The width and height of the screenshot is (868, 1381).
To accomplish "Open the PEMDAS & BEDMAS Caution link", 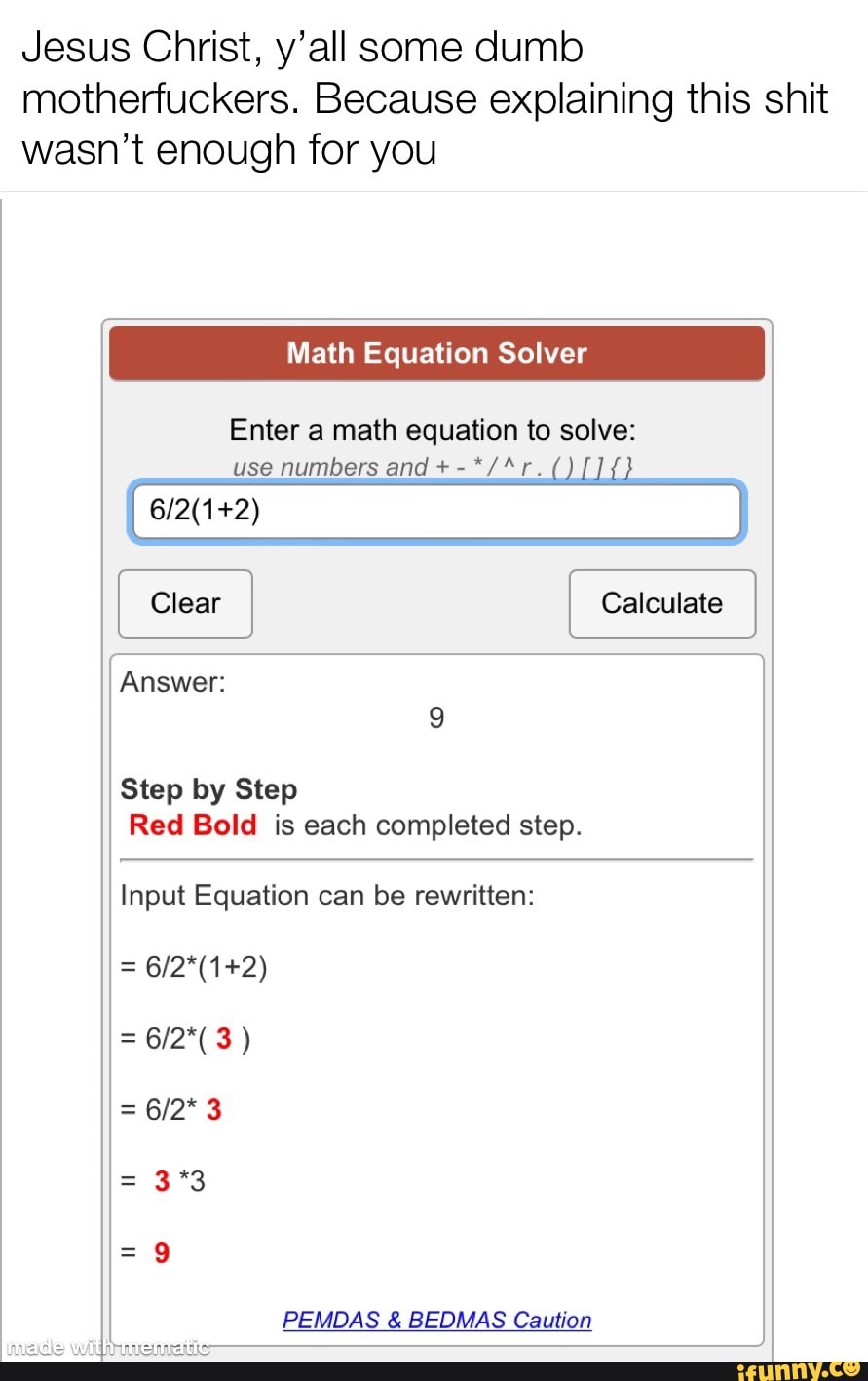I will pos(436,1320).
